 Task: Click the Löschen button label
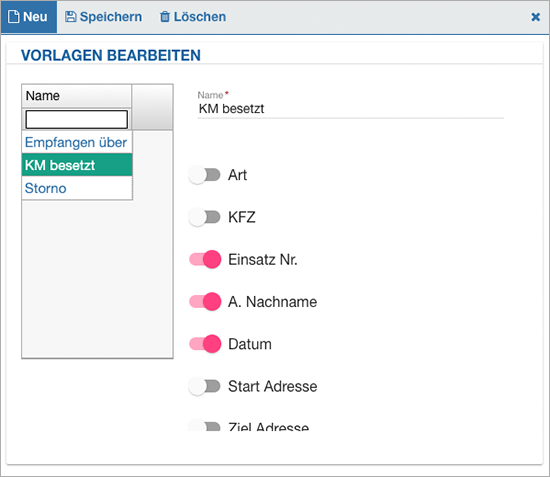click(x=200, y=16)
